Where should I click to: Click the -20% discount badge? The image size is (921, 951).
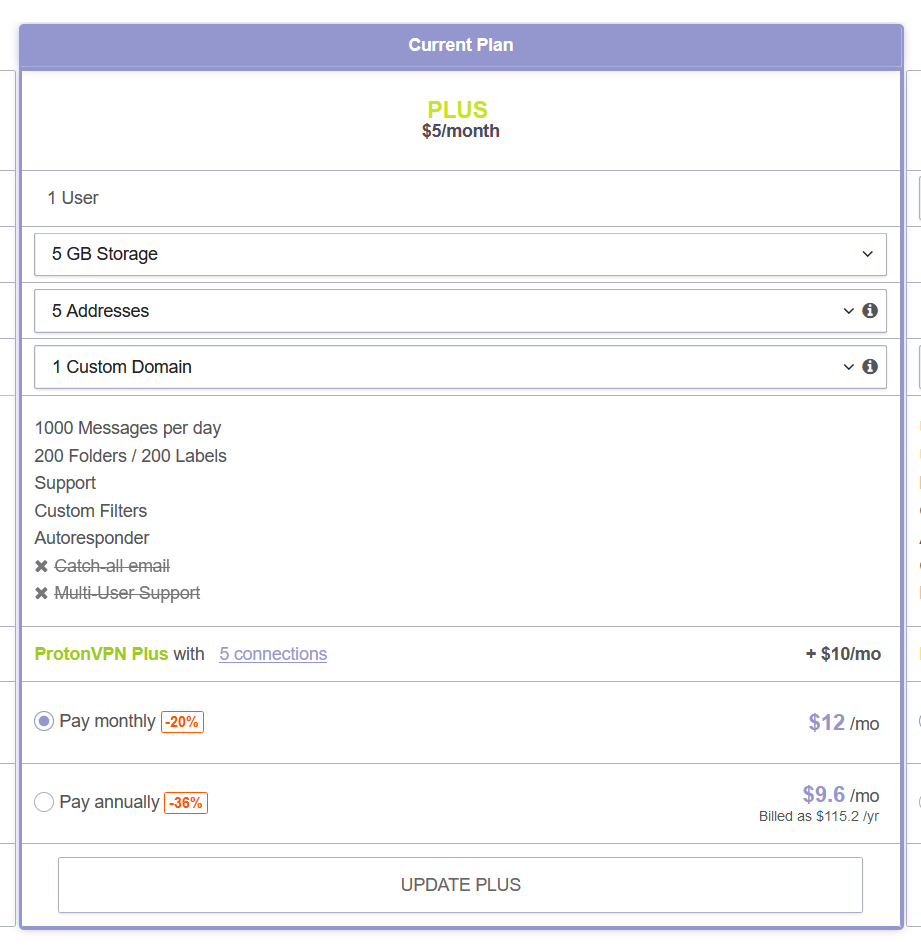pos(182,722)
